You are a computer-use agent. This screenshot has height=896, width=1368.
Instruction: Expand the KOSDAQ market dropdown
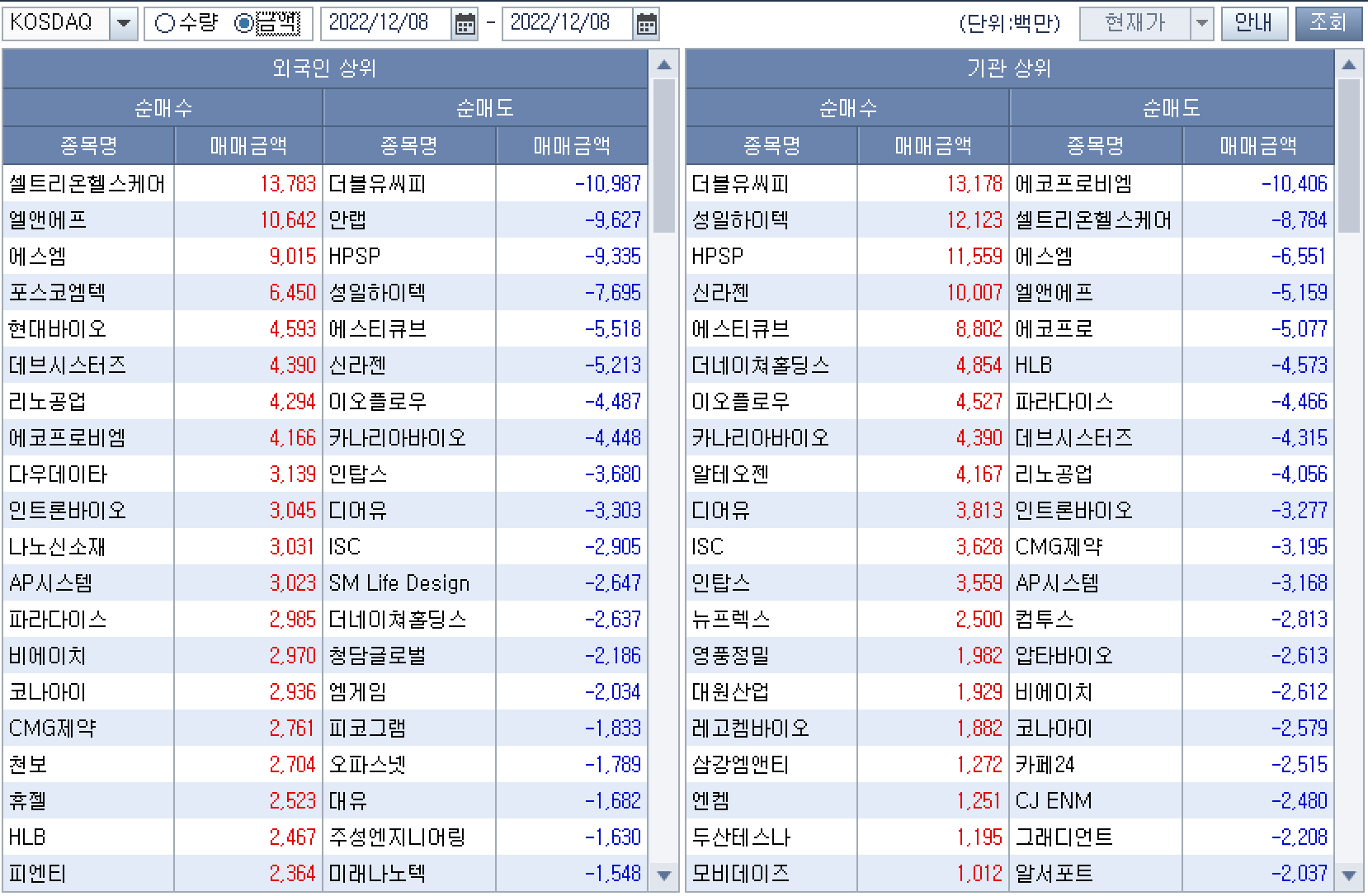tap(124, 24)
